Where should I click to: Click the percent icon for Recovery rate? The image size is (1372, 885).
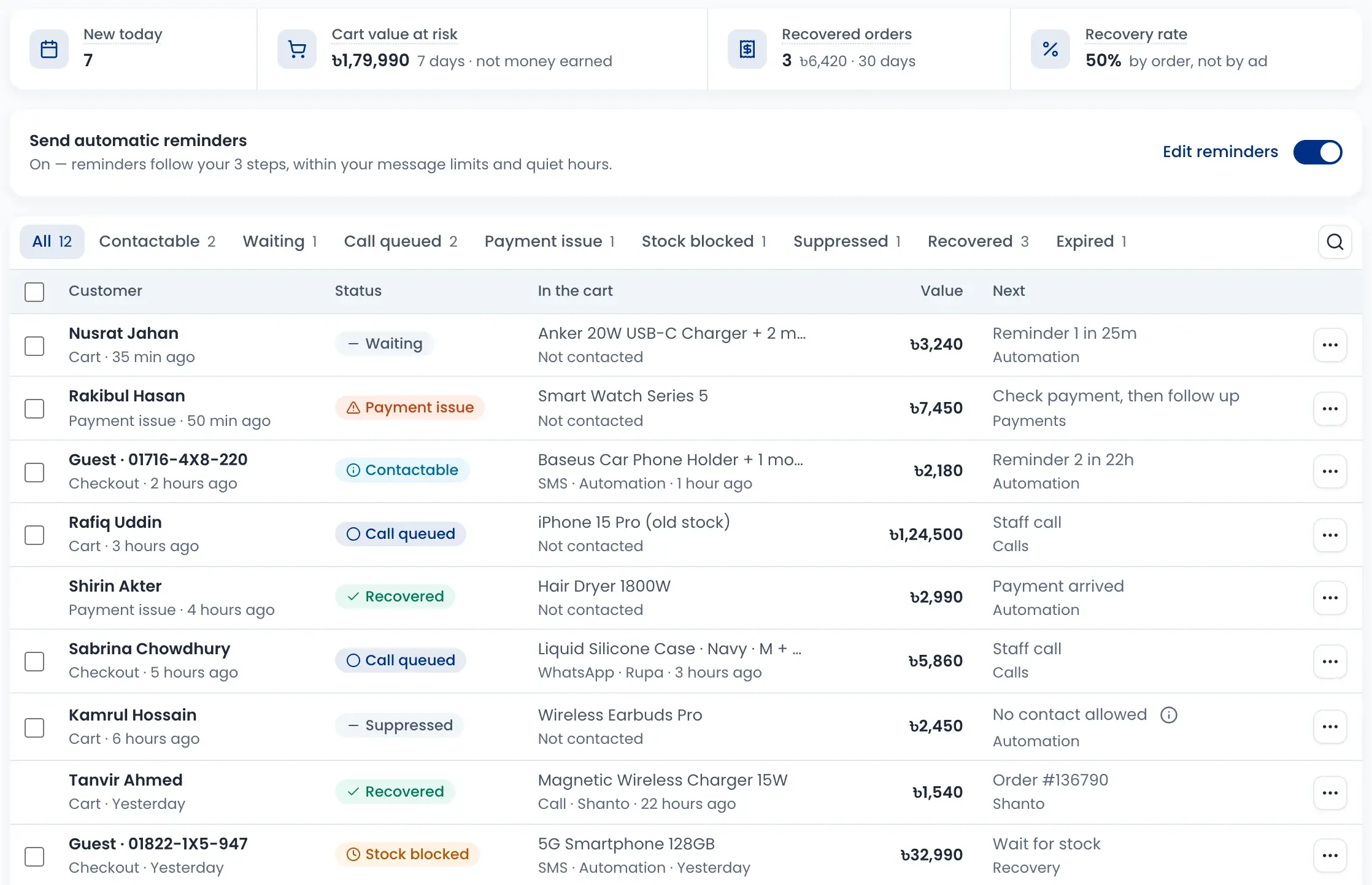point(1050,49)
